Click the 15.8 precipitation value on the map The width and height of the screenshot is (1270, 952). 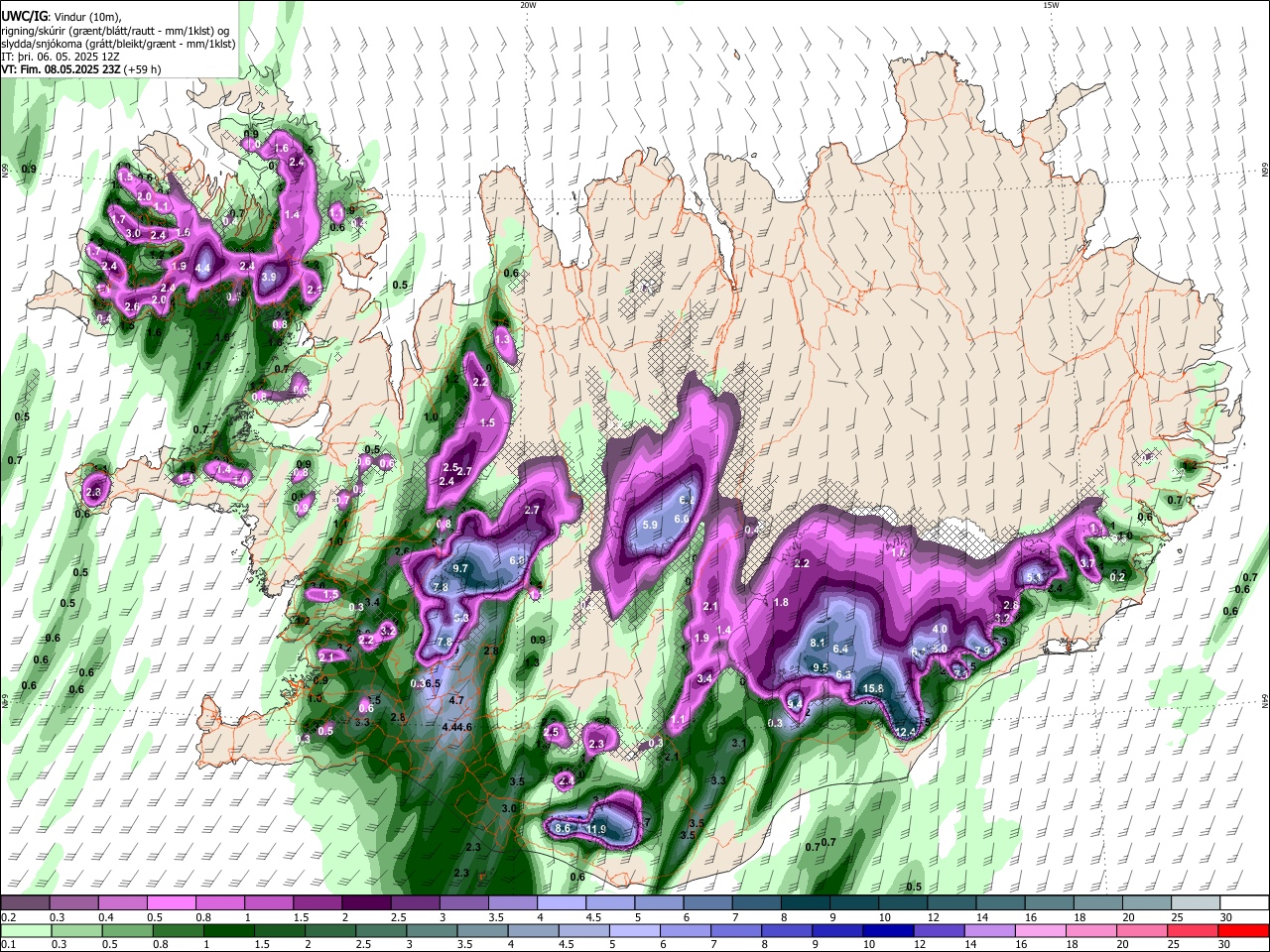pyautogui.click(x=873, y=688)
